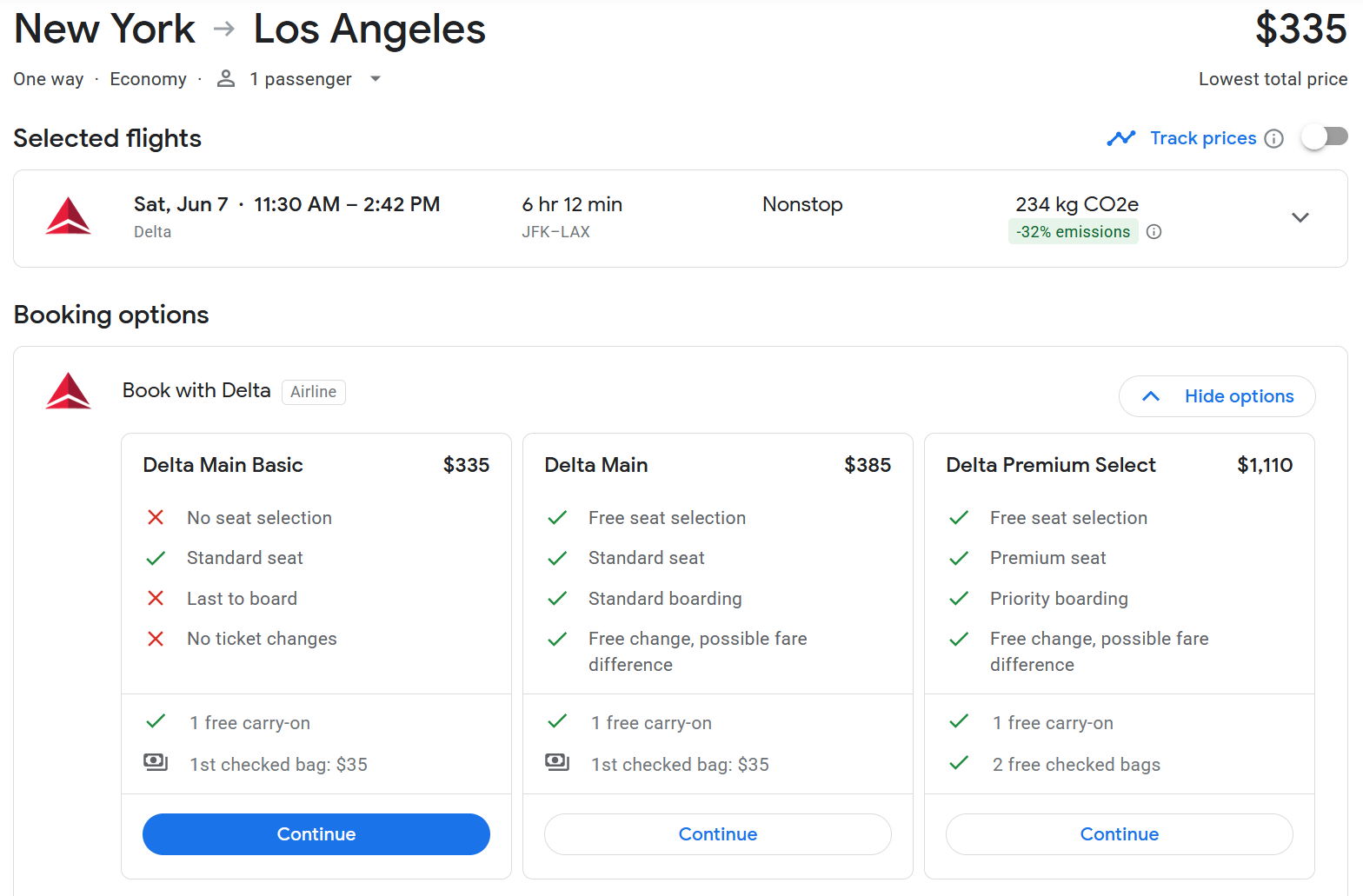Click the 6 hr 12 min duration
This screenshot has height=896, width=1363.
pos(572,204)
